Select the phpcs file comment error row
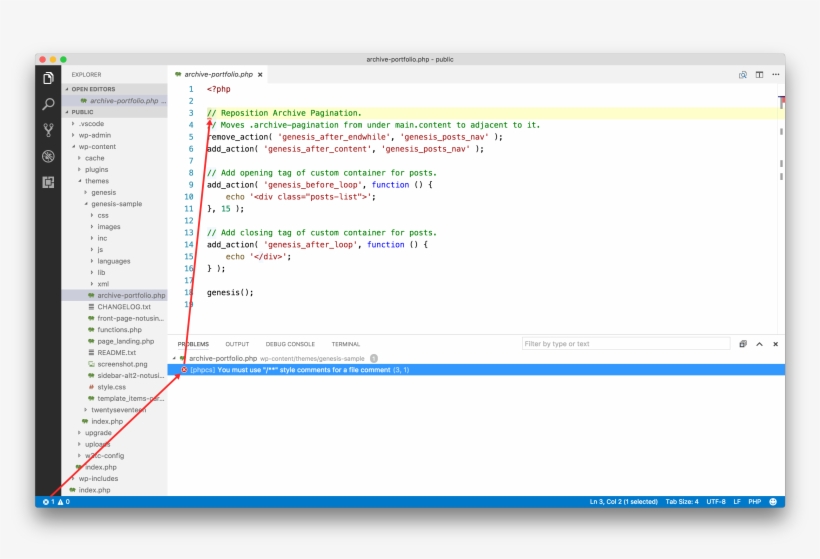The height and width of the screenshot is (559, 820). (476, 370)
